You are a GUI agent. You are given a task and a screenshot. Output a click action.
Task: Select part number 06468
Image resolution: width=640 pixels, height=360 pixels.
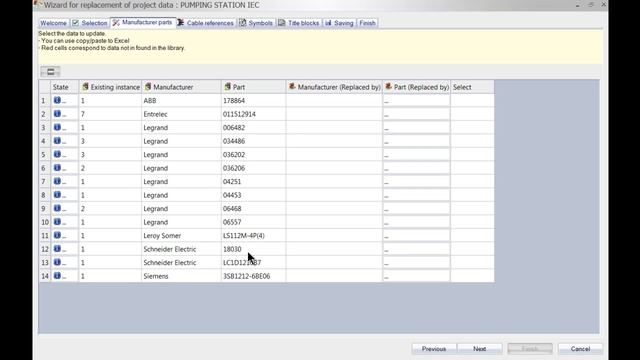click(x=253, y=209)
